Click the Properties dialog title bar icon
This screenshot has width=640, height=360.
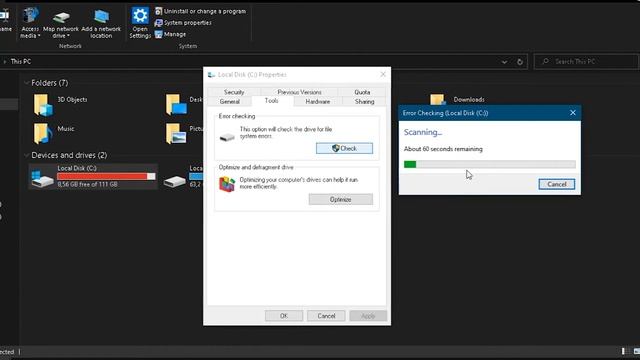(211, 75)
